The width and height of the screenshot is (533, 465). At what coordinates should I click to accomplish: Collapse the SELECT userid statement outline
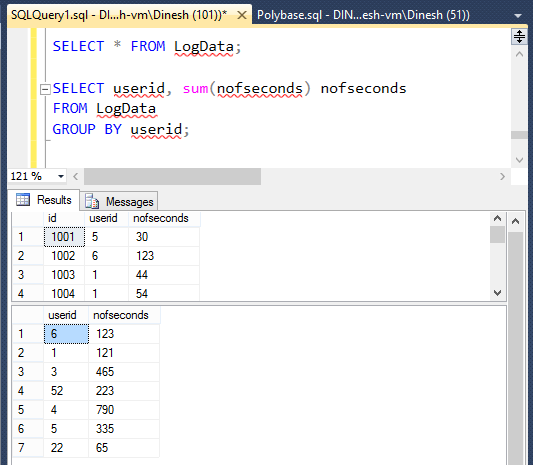[x=45, y=89]
